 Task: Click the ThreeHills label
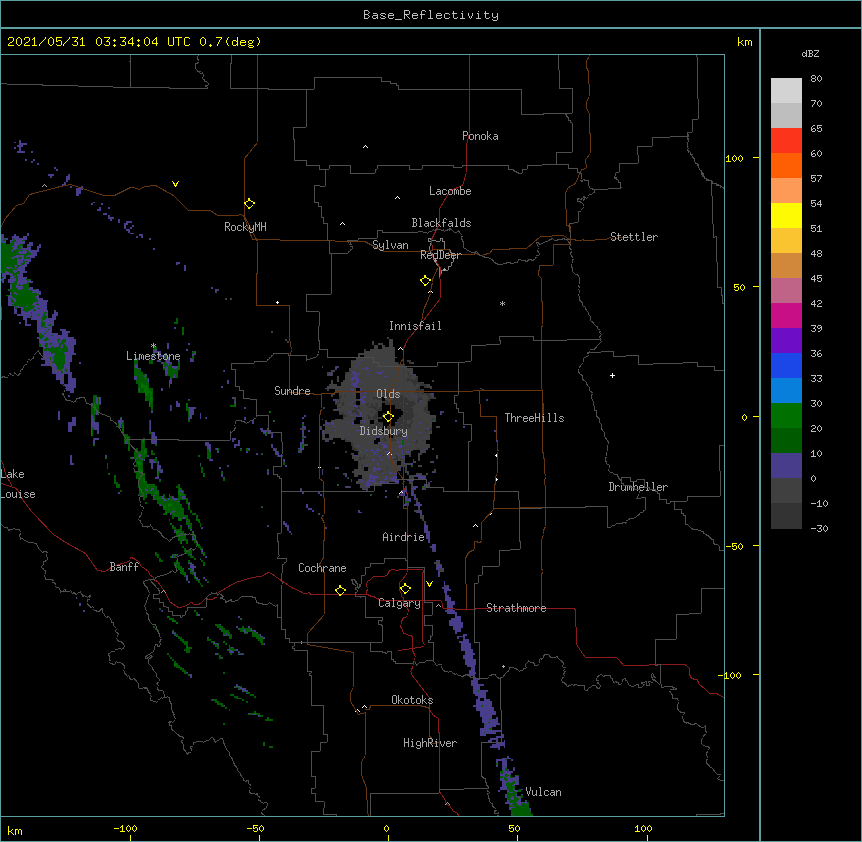[534, 418]
